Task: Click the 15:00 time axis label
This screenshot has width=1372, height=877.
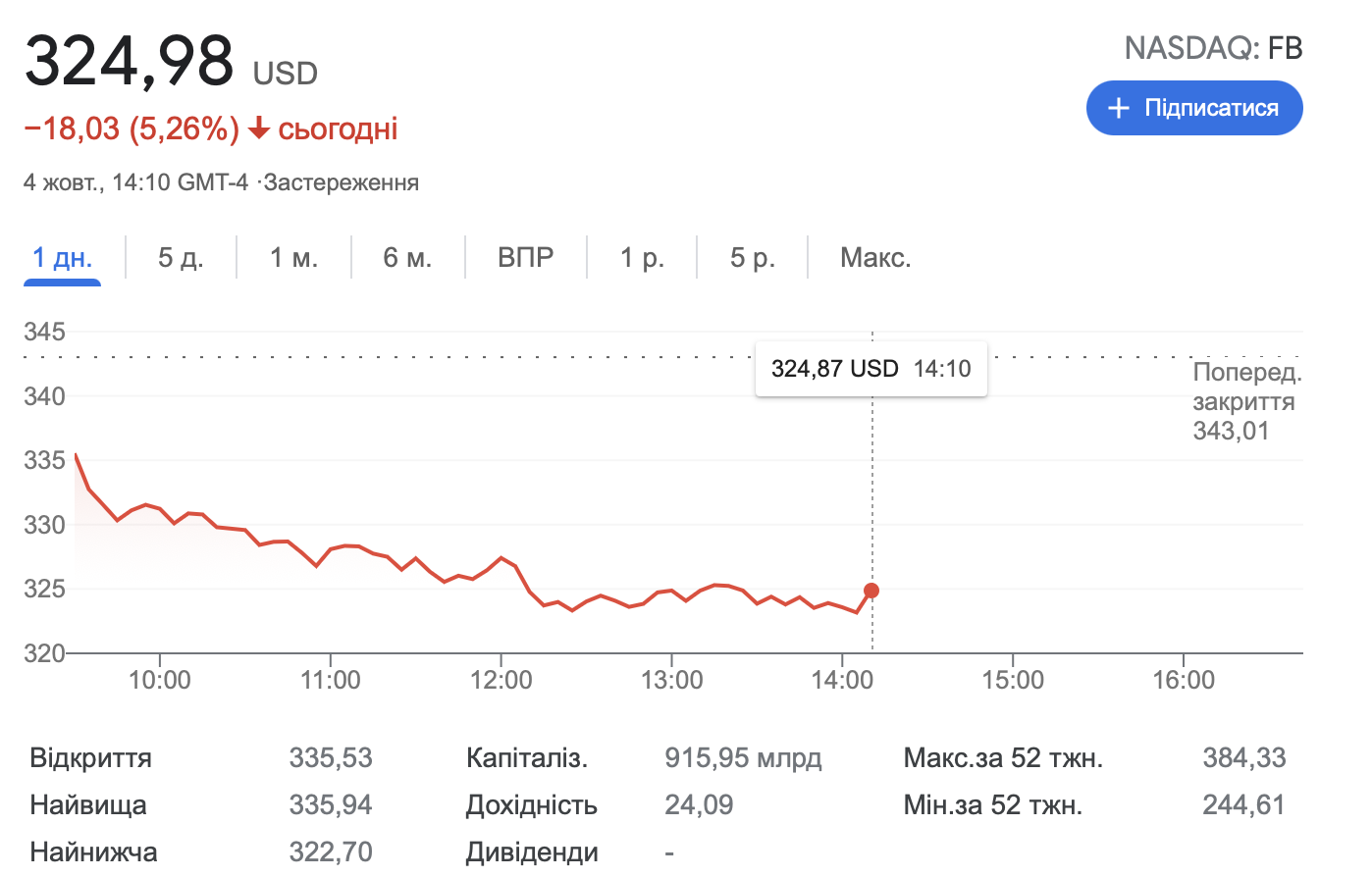Action: [1013, 680]
